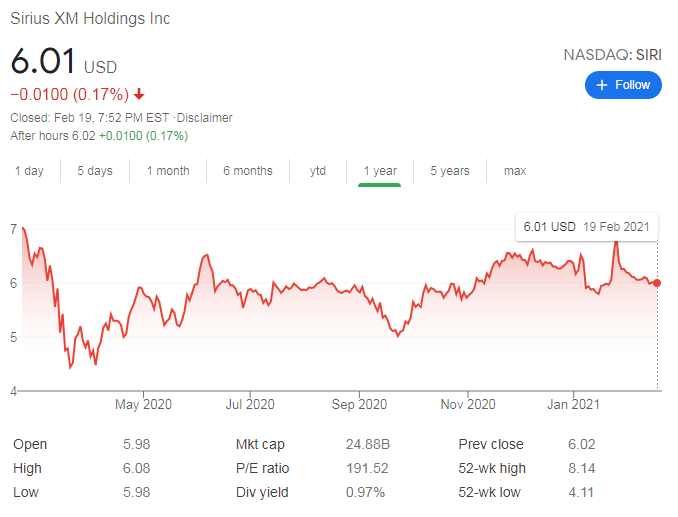Click the Prev close value 6.02

coord(582,444)
